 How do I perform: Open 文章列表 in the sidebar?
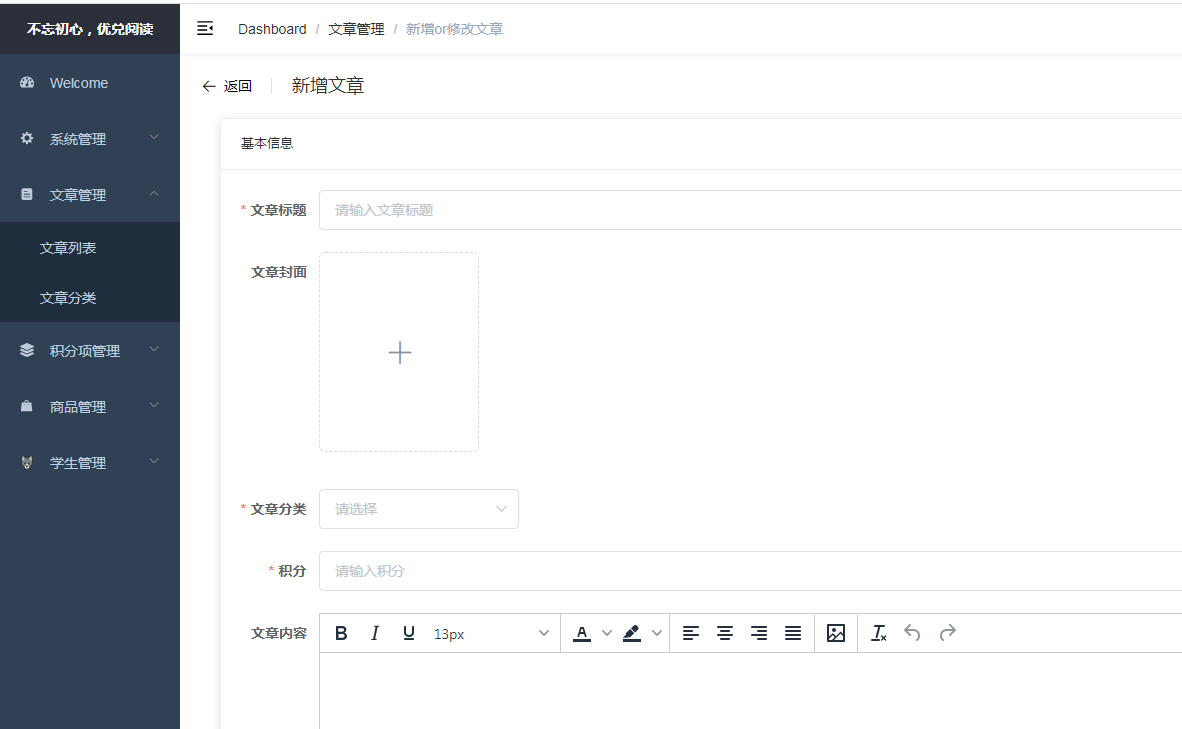point(90,248)
